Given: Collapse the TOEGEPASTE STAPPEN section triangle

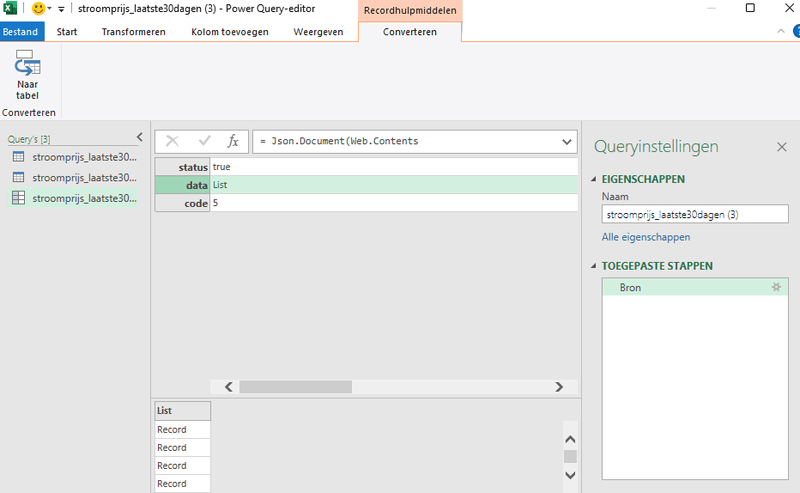Looking at the screenshot, I should (x=593, y=266).
